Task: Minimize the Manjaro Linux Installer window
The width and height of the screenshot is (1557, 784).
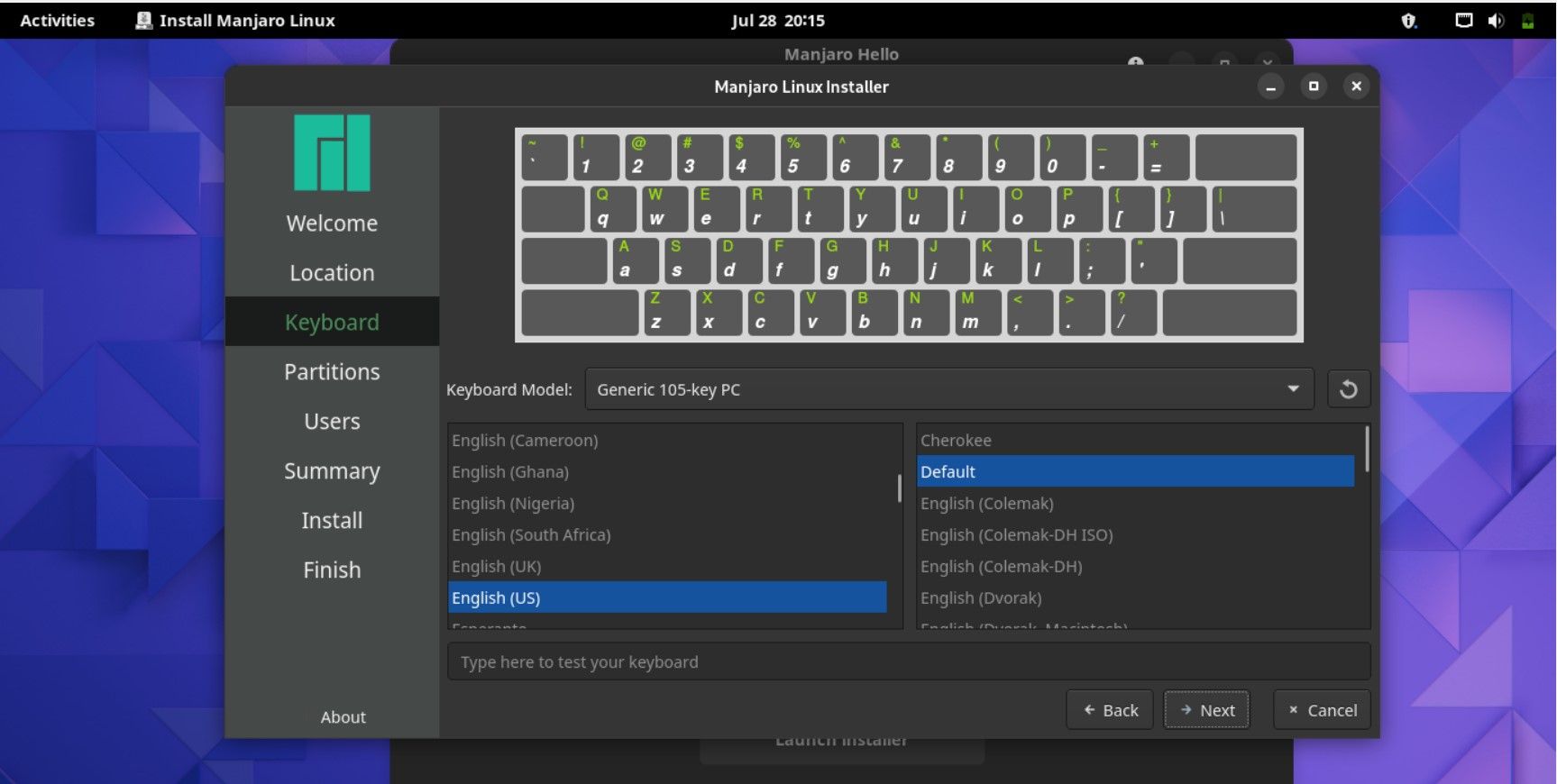Action: click(1270, 87)
